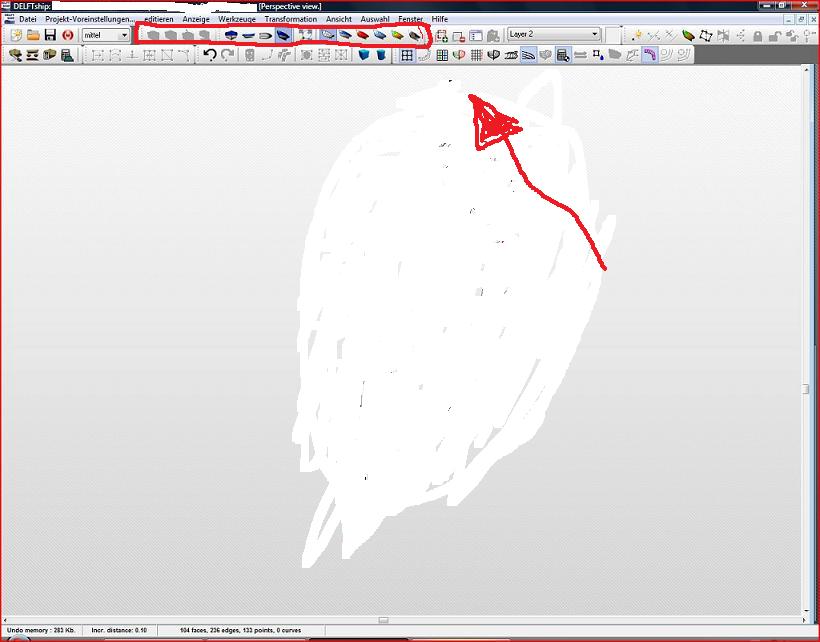The height and width of the screenshot is (642, 820).
Task: Save the project with the floppy disk icon
Action: click(49, 35)
